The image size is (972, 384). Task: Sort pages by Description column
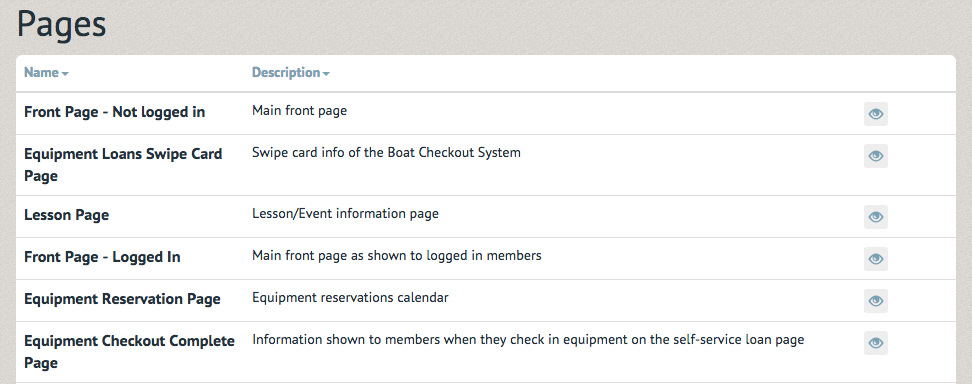point(290,73)
